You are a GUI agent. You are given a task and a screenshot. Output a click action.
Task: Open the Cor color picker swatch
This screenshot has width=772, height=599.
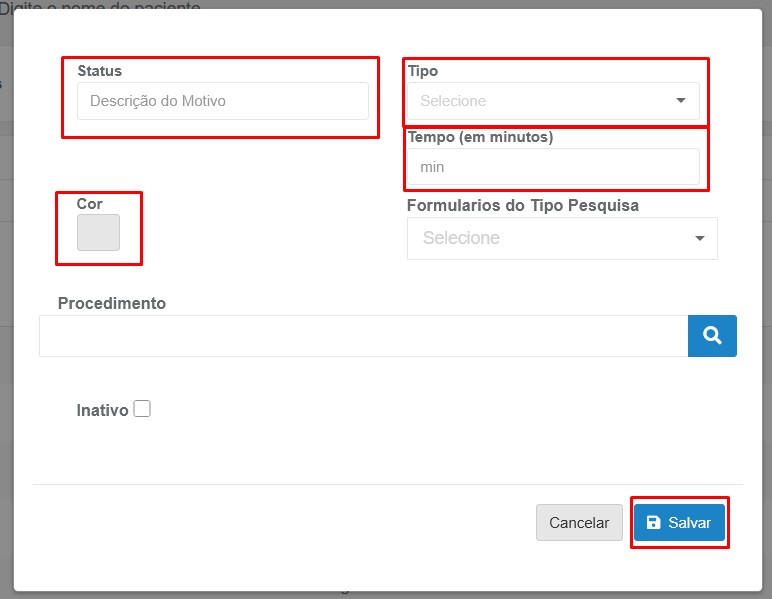[98, 232]
